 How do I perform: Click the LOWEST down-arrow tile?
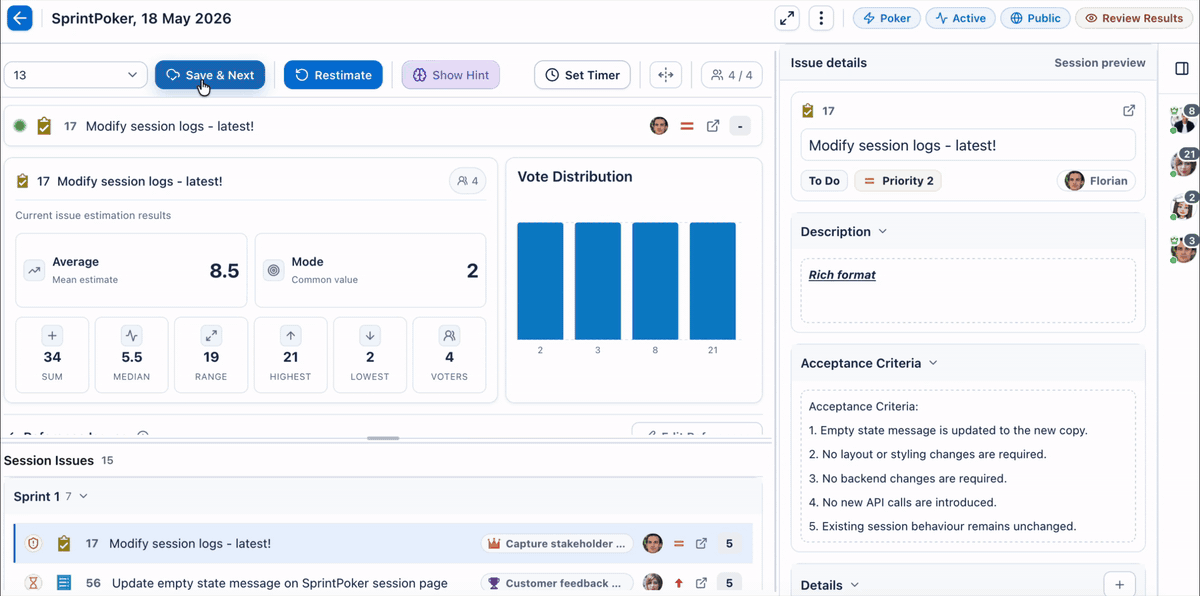(x=370, y=336)
